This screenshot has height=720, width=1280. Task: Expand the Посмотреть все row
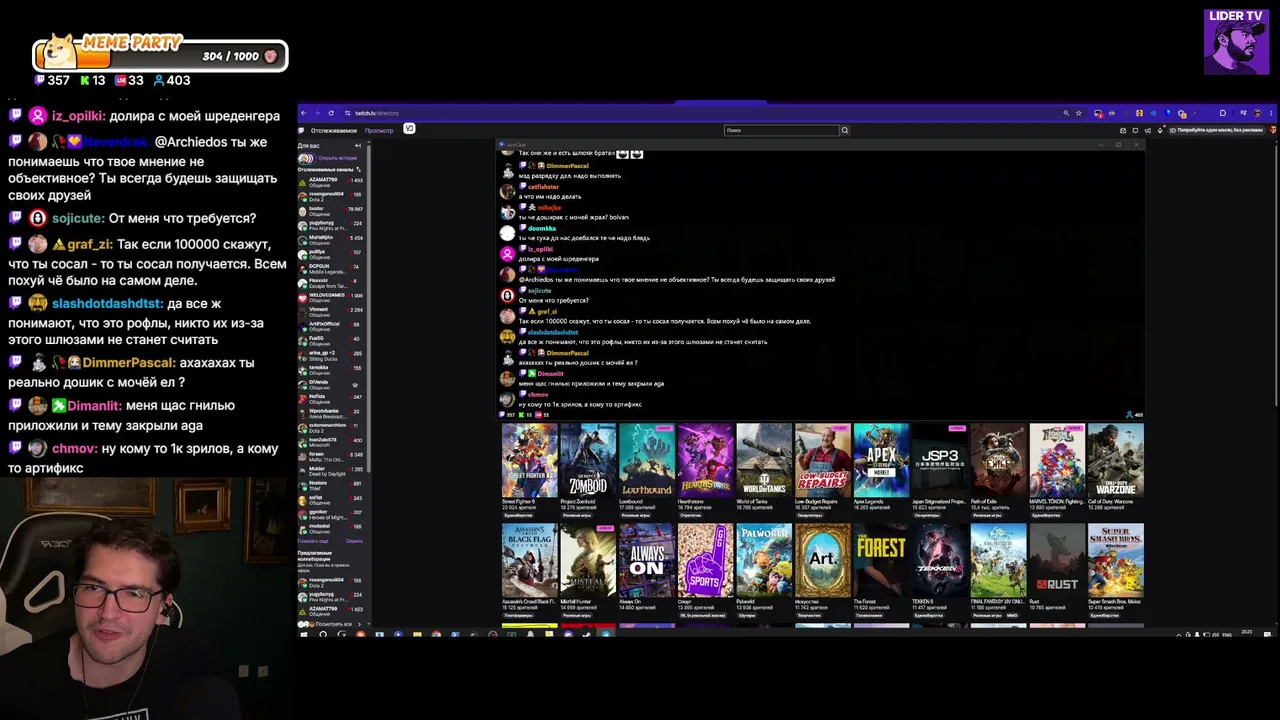pyautogui.click(x=333, y=625)
